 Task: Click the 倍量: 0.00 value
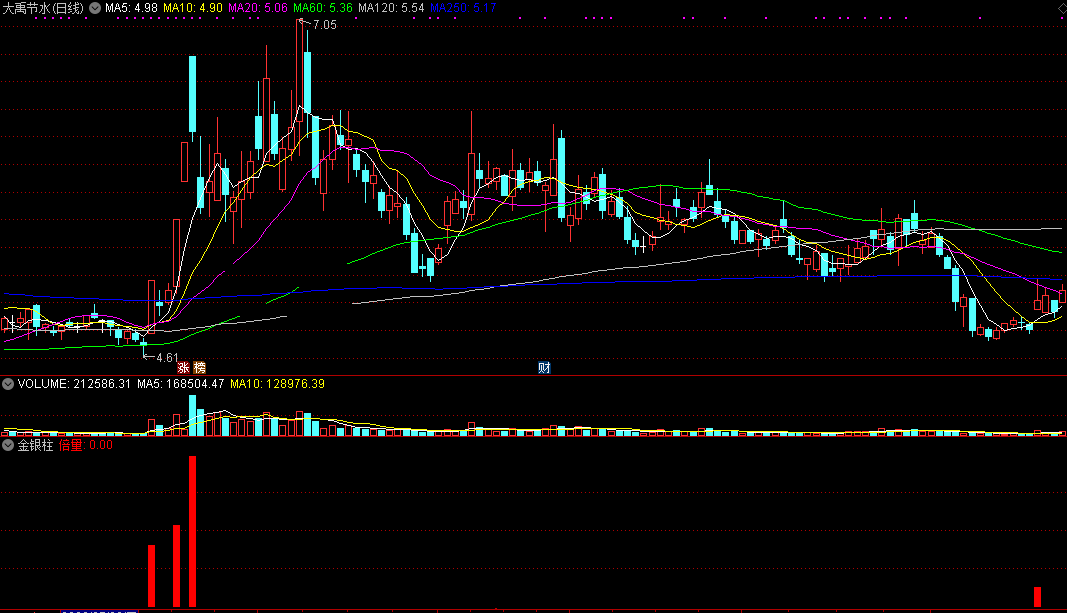coord(86,445)
